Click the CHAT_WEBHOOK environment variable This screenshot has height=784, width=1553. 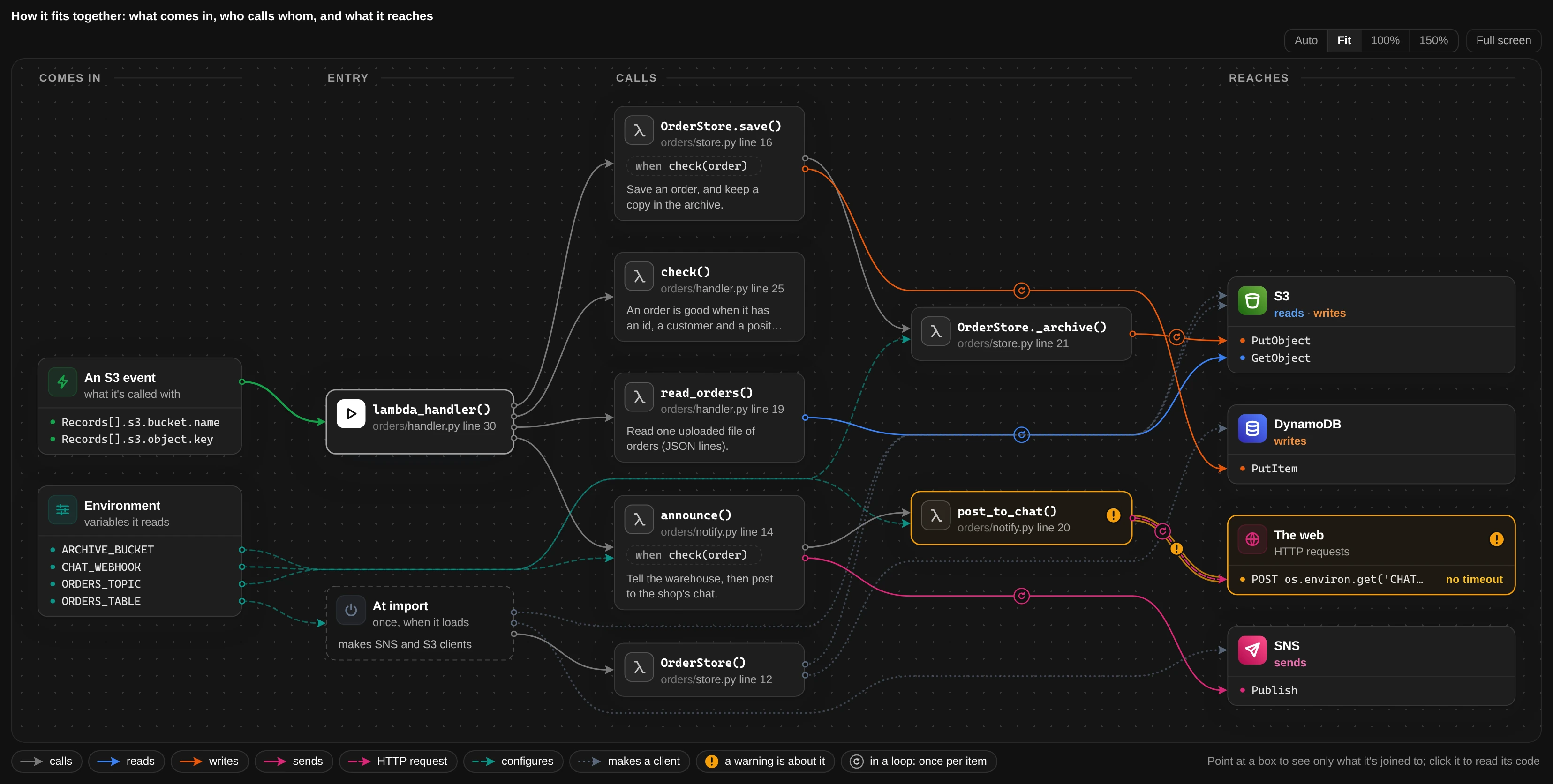click(x=101, y=567)
